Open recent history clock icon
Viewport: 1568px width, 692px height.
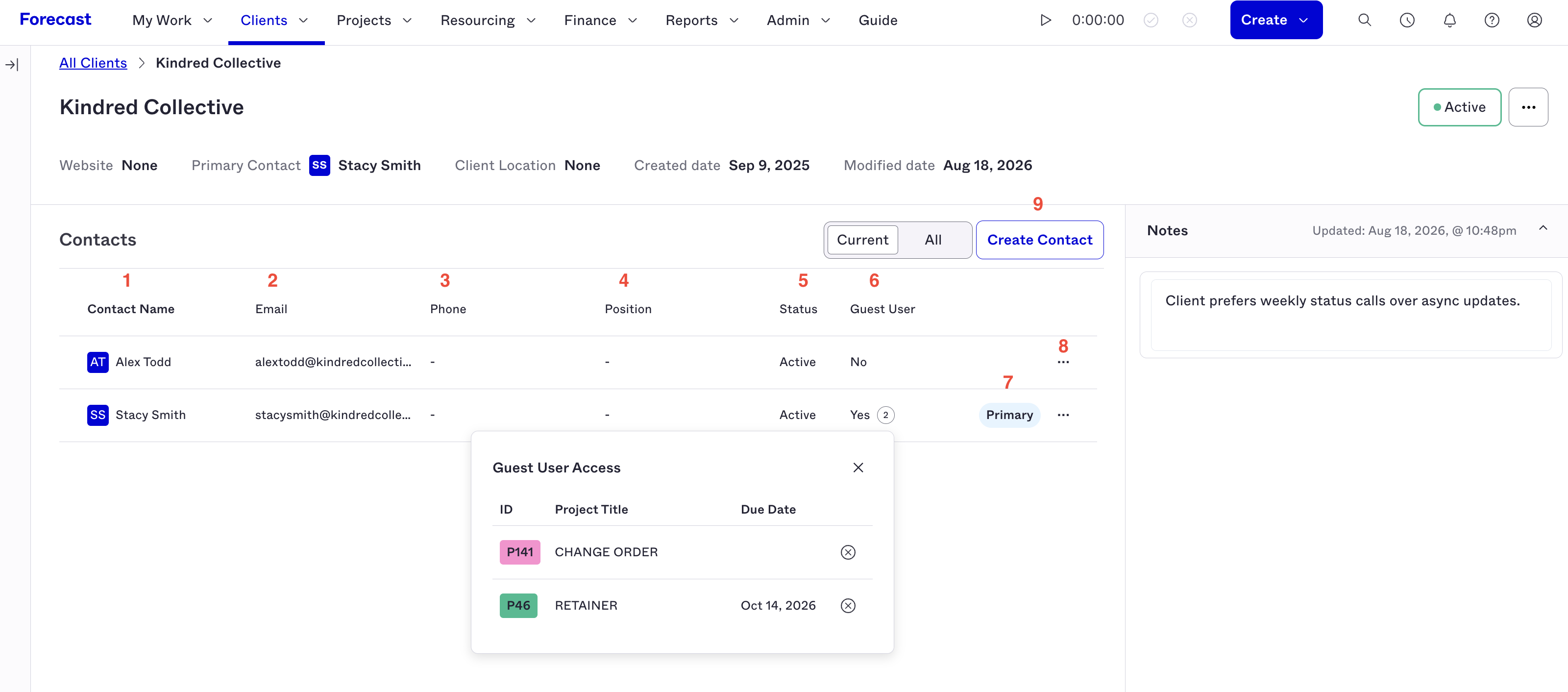click(1407, 20)
